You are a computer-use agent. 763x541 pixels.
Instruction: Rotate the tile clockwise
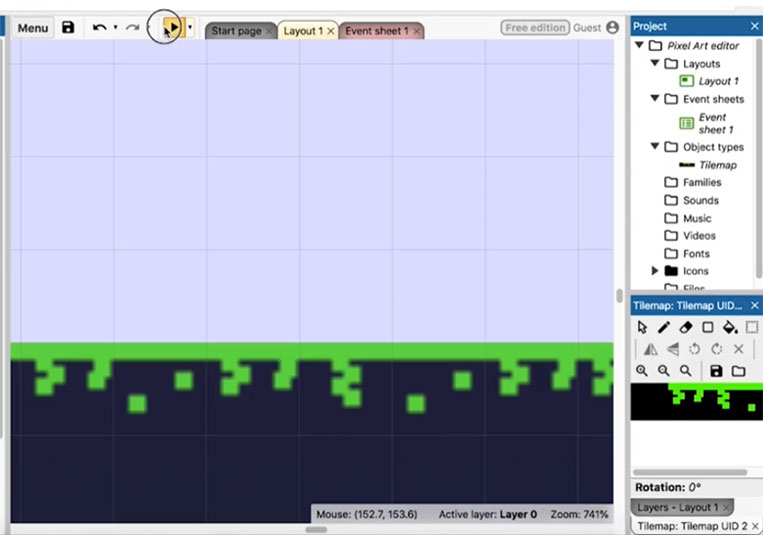pyautogui.click(x=716, y=349)
